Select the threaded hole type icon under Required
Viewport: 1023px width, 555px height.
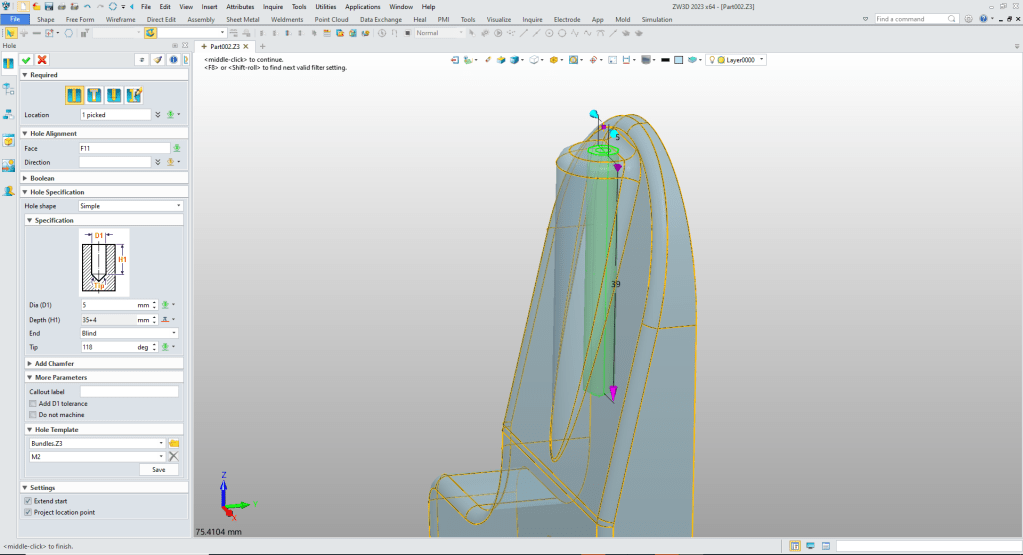(x=114, y=95)
